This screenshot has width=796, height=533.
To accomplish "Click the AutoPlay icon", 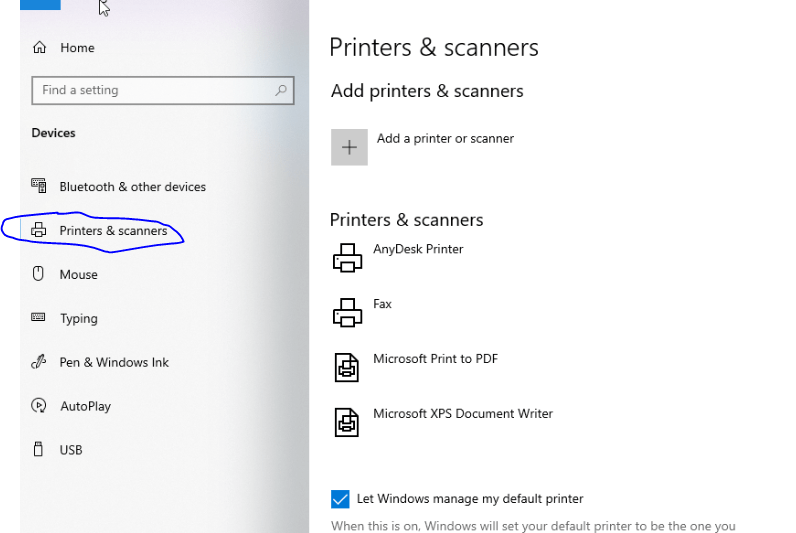I will click(40, 406).
